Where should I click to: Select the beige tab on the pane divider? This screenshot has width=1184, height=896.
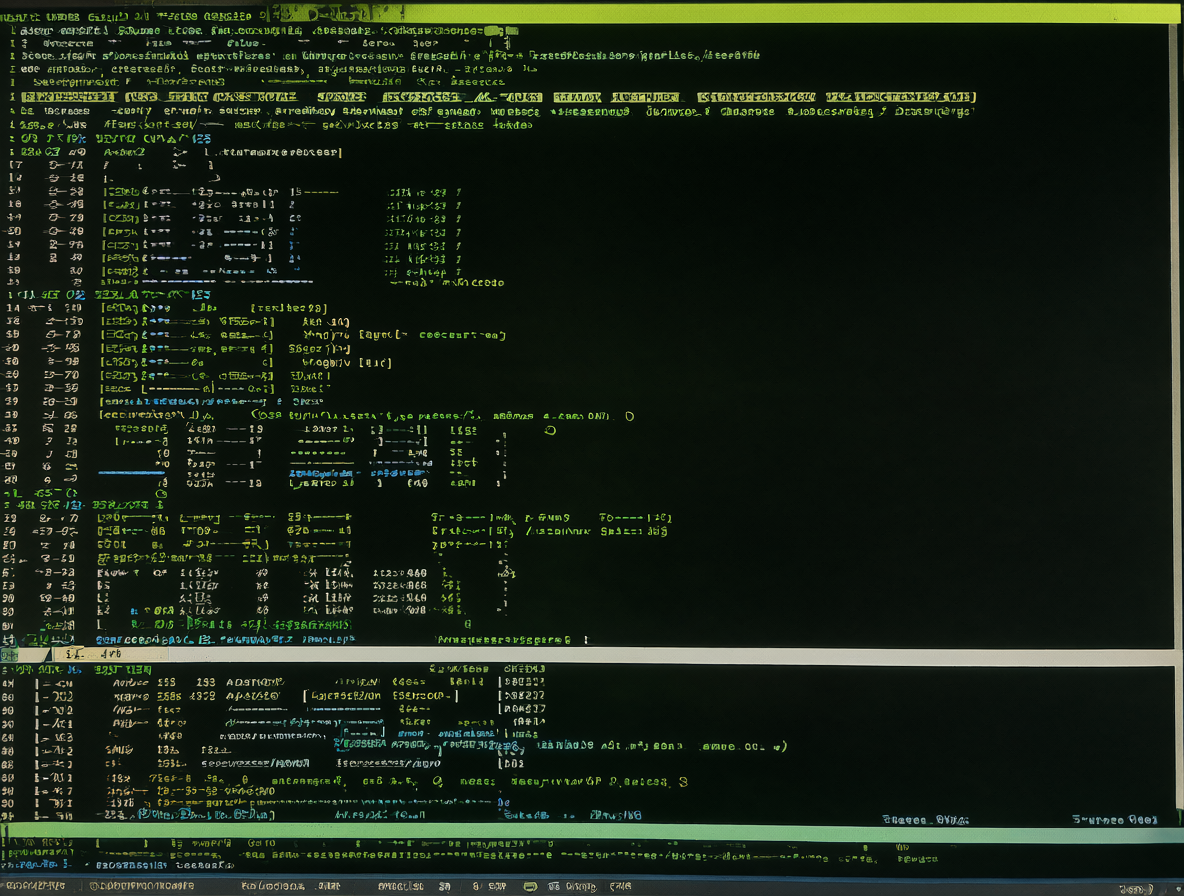coord(109,654)
